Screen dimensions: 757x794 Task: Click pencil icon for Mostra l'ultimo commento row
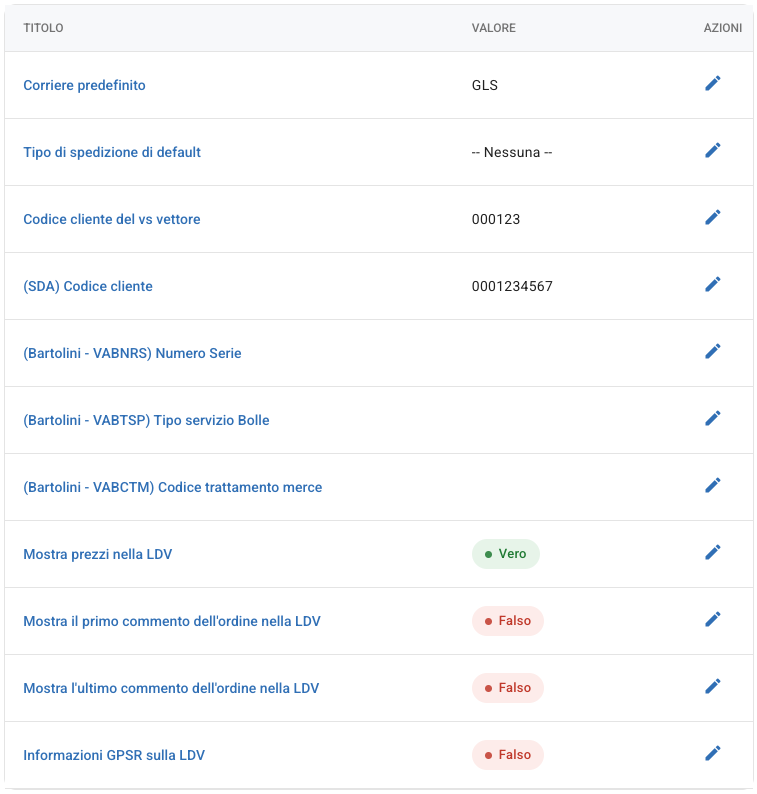tap(712, 687)
